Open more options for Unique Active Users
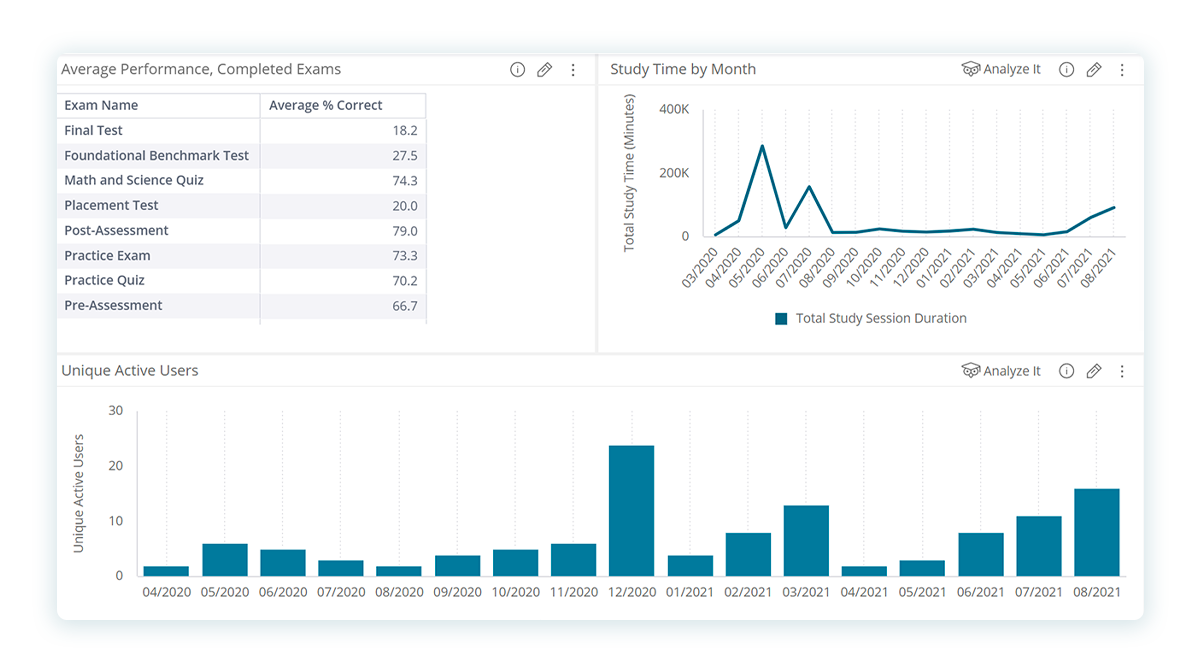The image size is (1200, 672). (x=1122, y=371)
